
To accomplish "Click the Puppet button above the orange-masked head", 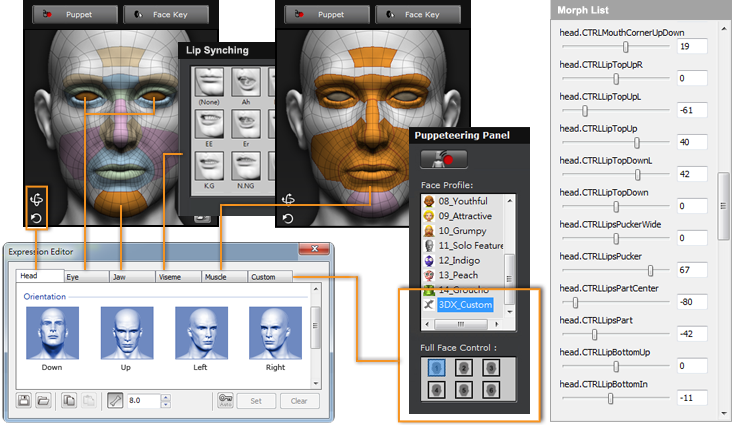I will pos(327,15).
